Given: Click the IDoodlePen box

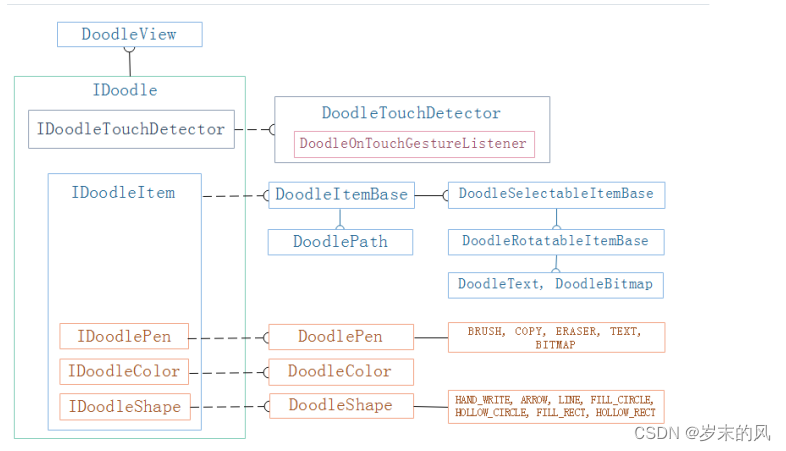Looking at the screenshot, I should [x=124, y=336].
